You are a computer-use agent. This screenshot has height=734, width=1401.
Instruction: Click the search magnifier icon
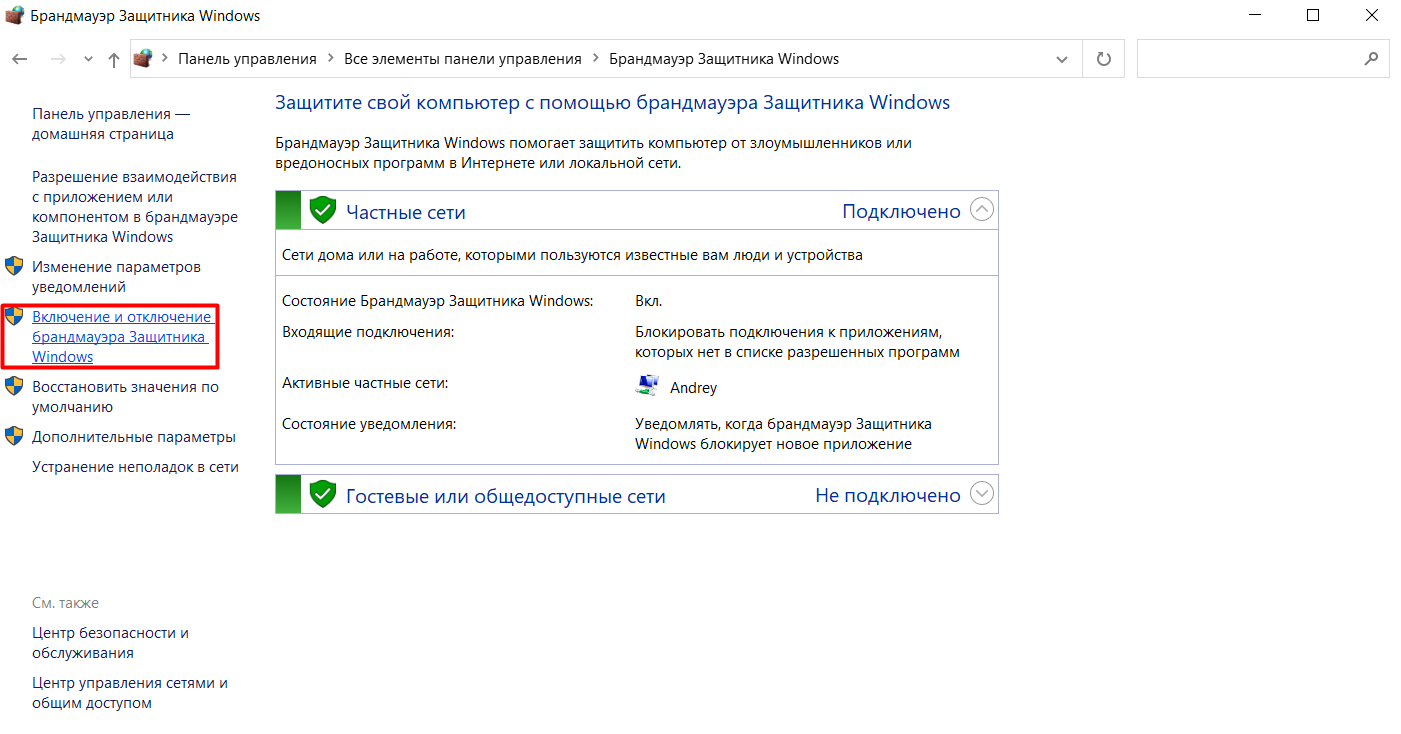click(x=1372, y=59)
